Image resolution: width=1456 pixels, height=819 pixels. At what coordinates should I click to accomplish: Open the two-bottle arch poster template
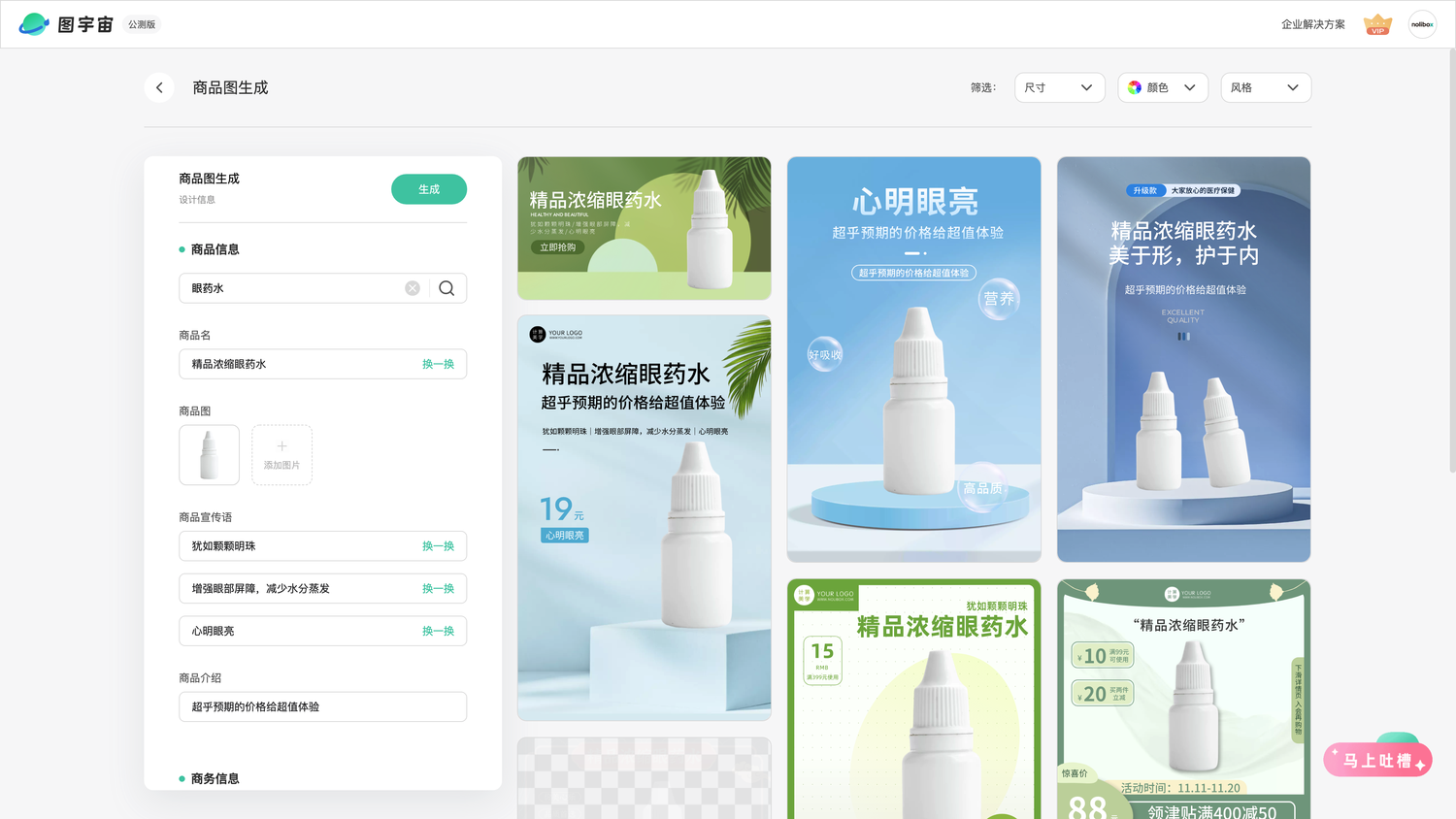[1184, 359]
